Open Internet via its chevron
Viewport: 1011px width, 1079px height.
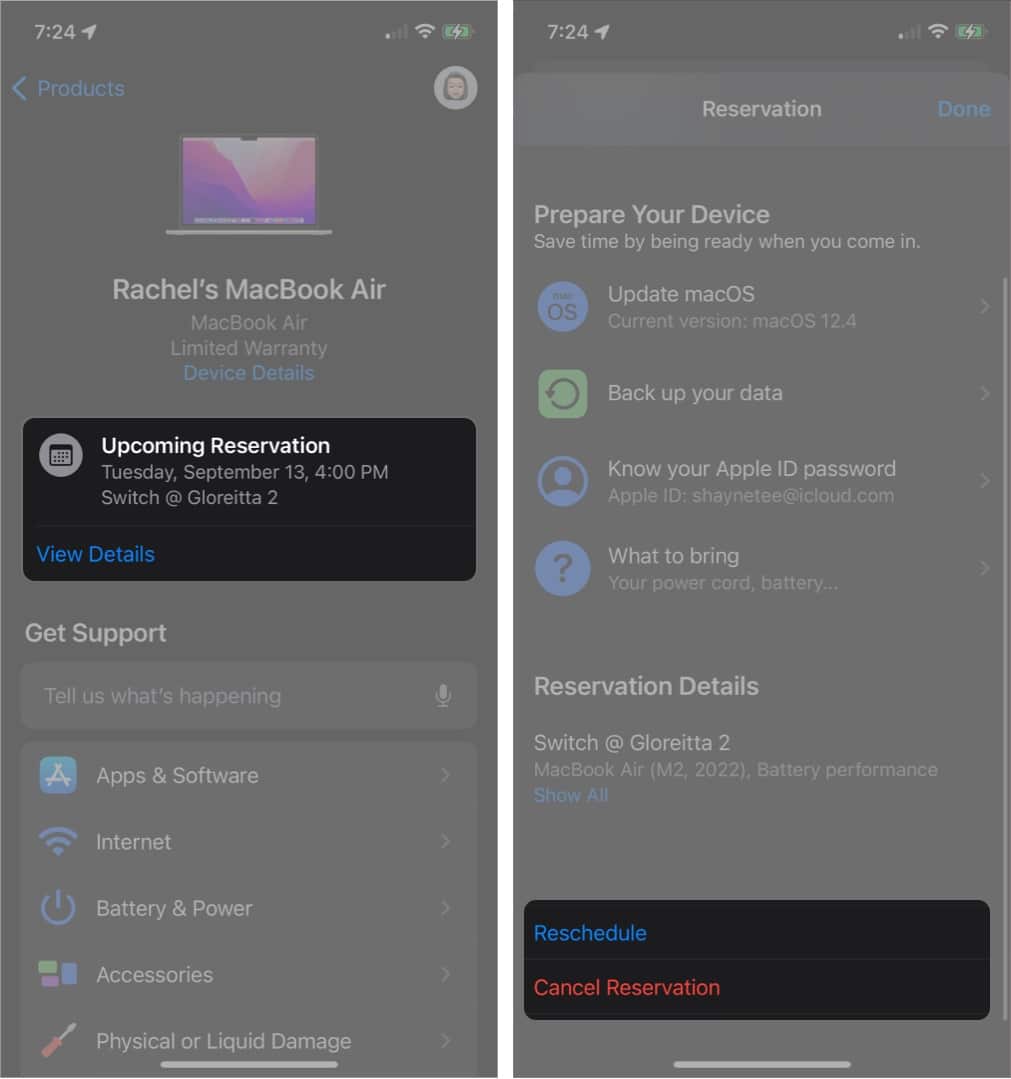pyautogui.click(x=445, y=841)
